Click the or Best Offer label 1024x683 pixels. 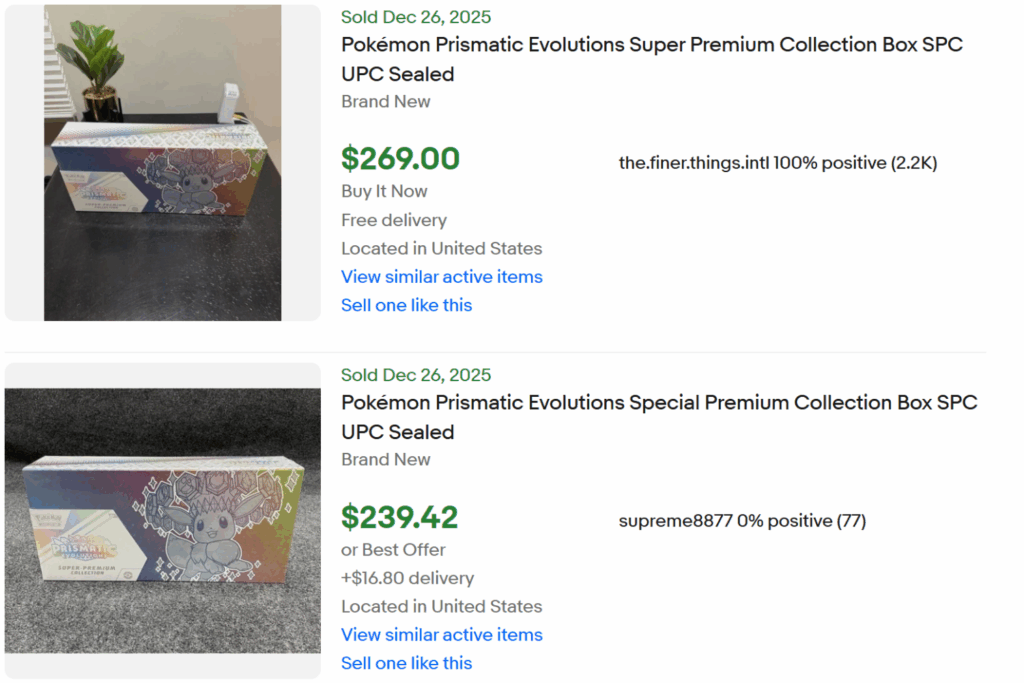click(x=395, y=549)
